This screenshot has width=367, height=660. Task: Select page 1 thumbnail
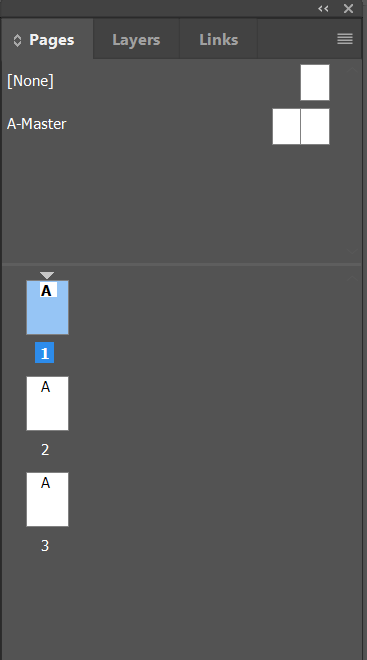[x=48, y=308]
